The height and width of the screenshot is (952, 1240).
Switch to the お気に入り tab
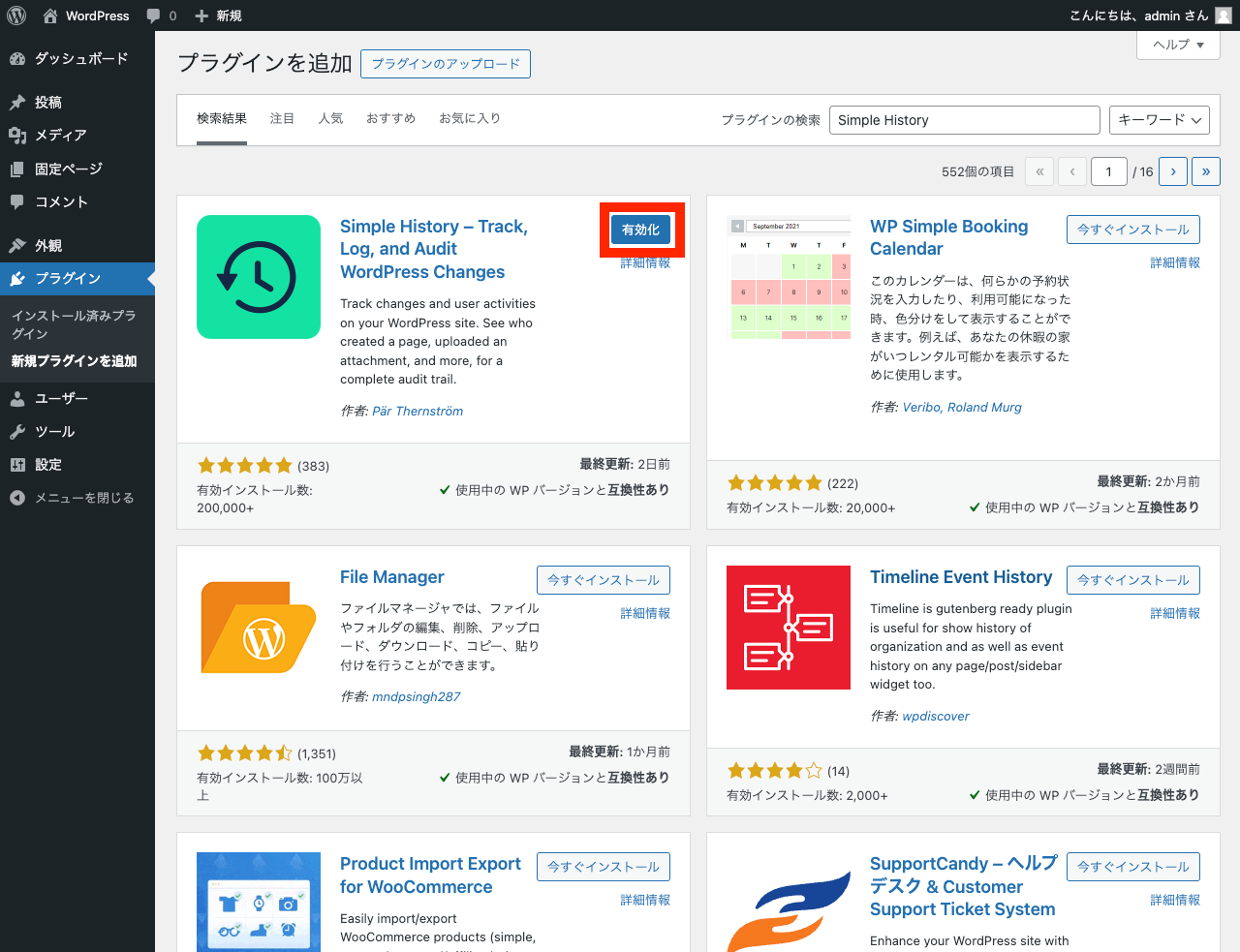(470, 119)
